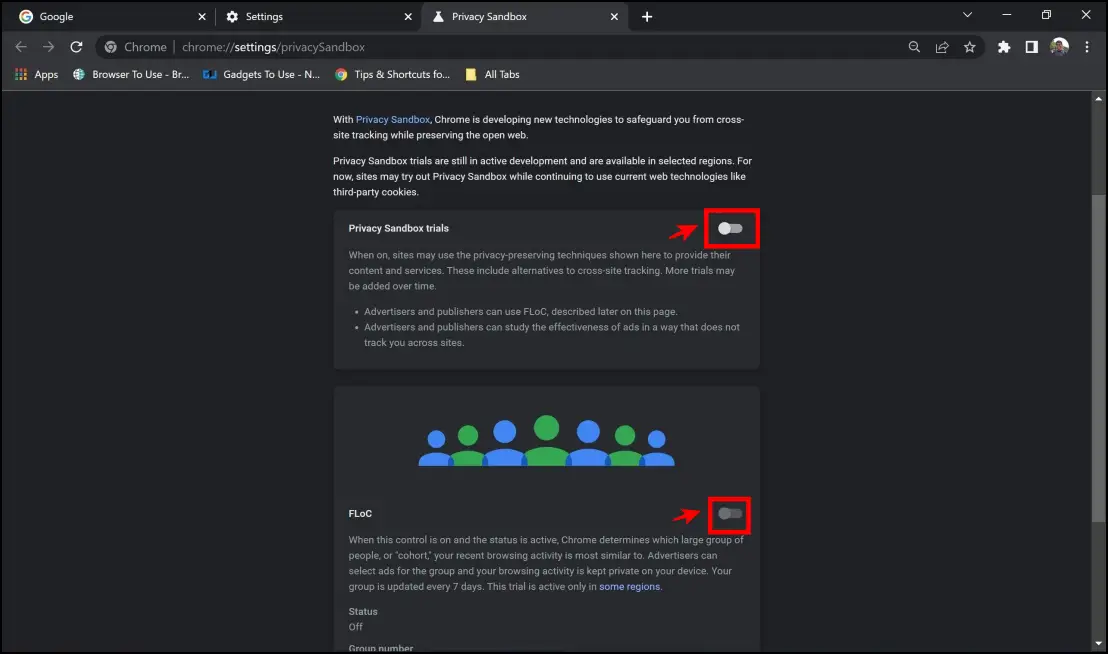Select the Privacy Sandbox tab
1108x654 pixels.
coord(524,16)
